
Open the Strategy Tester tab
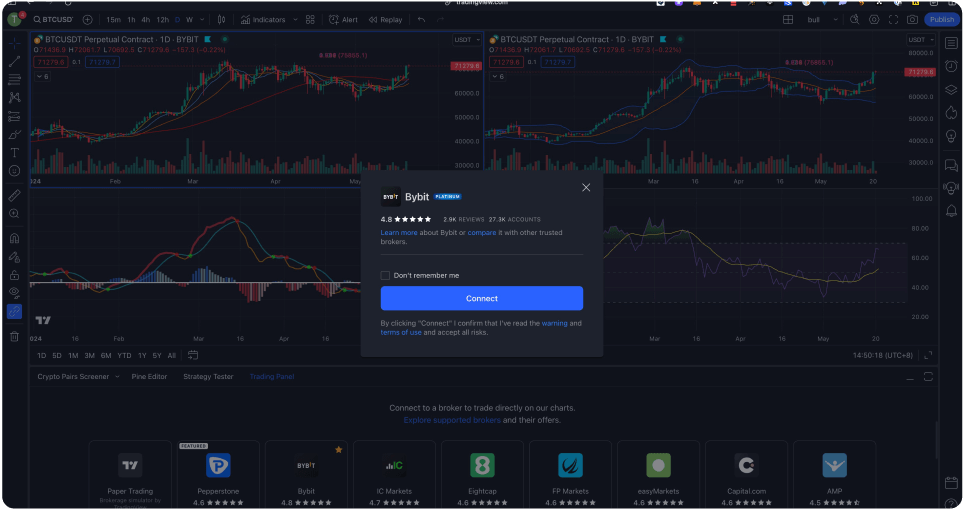pos(208,377)
